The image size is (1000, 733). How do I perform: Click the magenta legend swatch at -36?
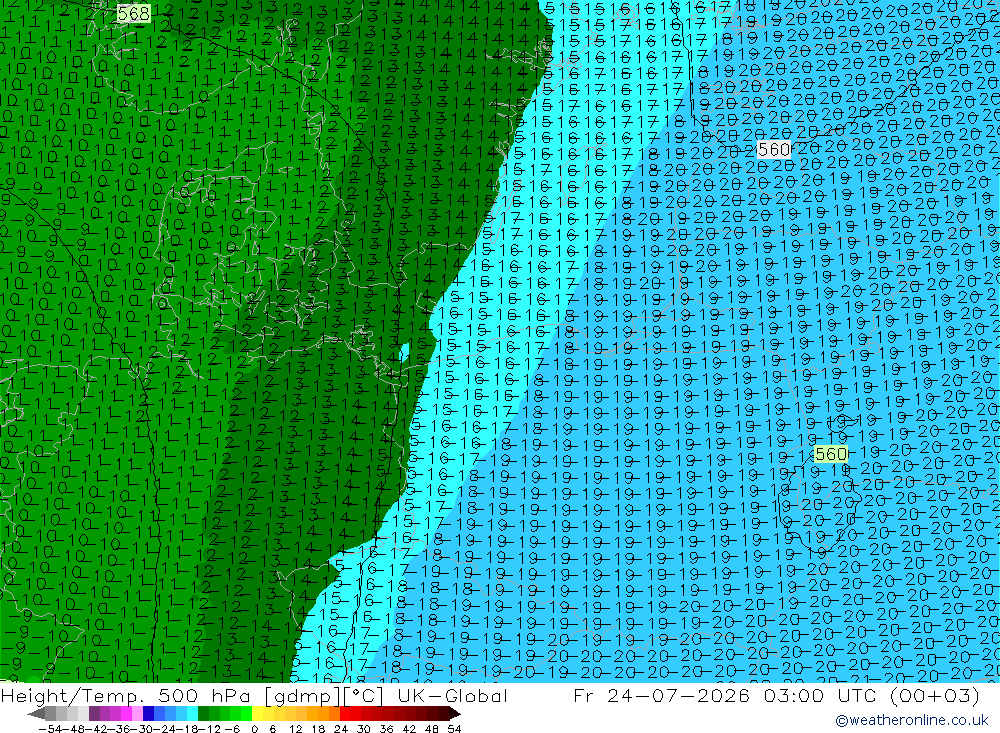pos(127,714)
